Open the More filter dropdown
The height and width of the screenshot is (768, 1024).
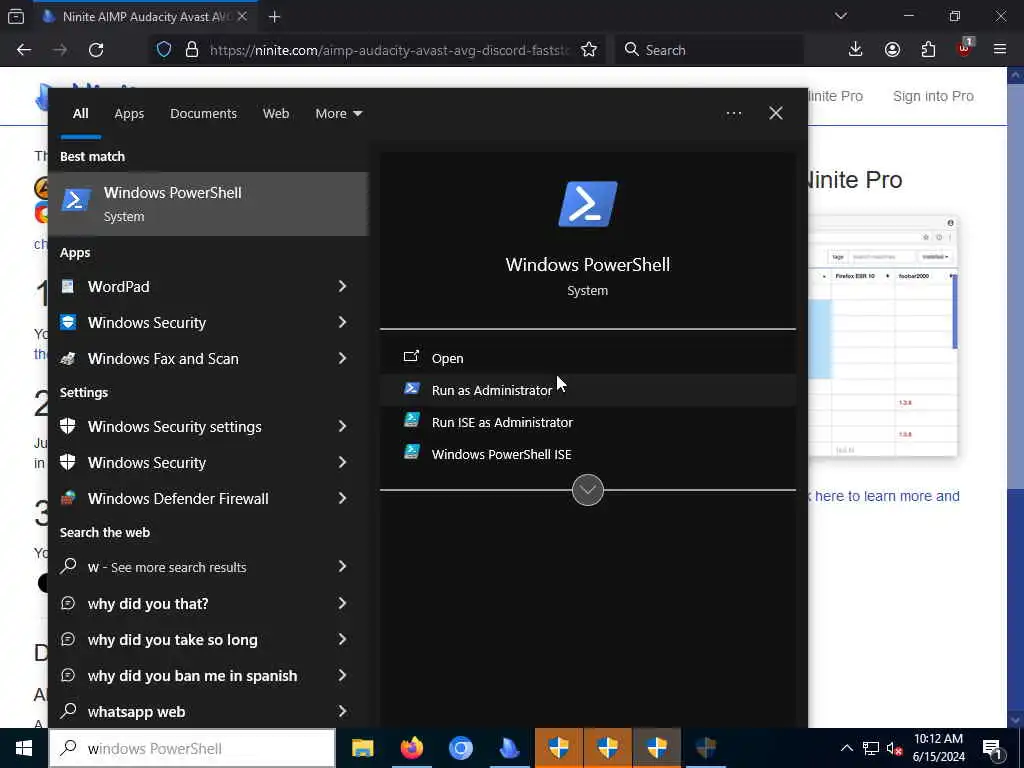[338, 114]
